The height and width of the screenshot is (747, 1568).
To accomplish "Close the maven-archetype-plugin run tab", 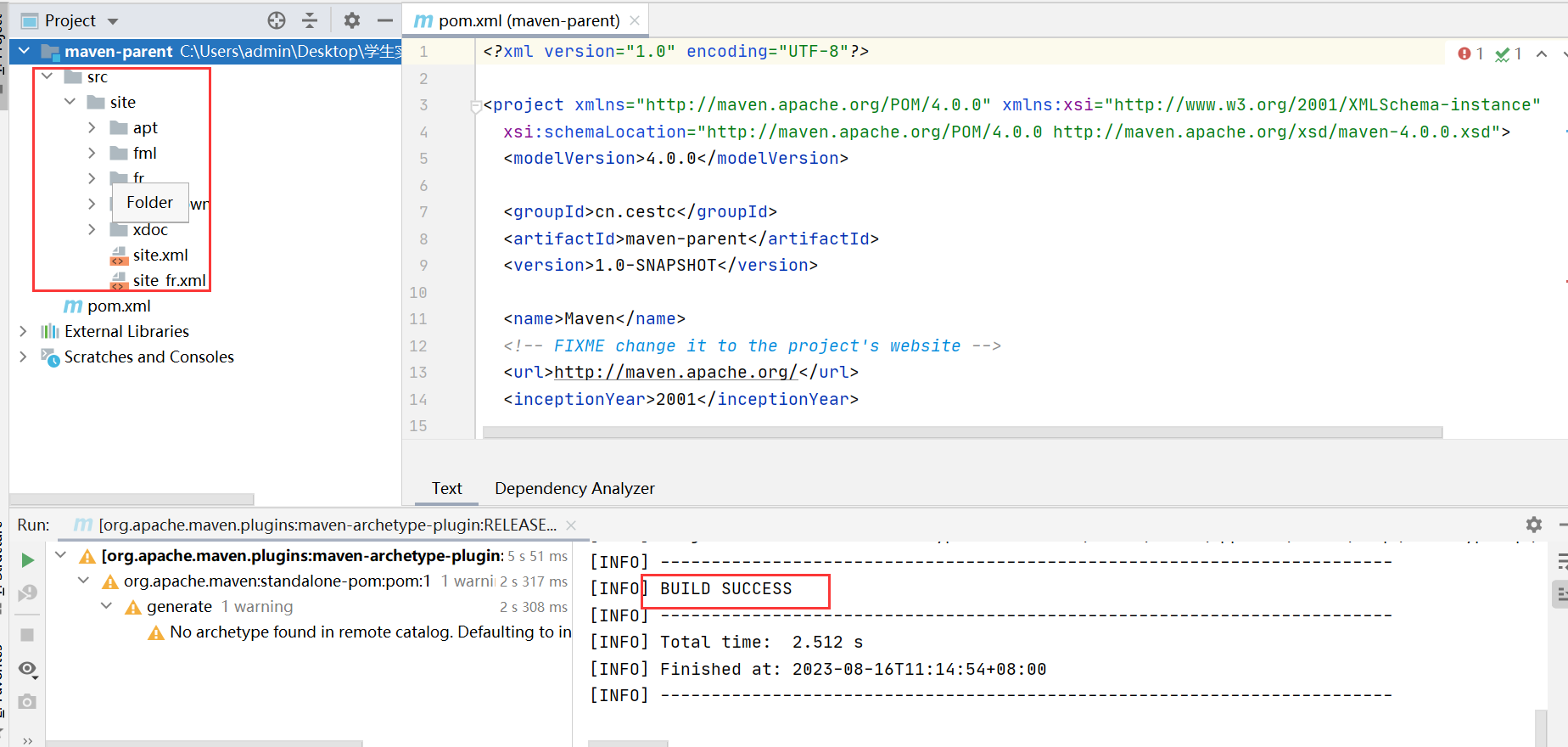I will tap(571, 525).
